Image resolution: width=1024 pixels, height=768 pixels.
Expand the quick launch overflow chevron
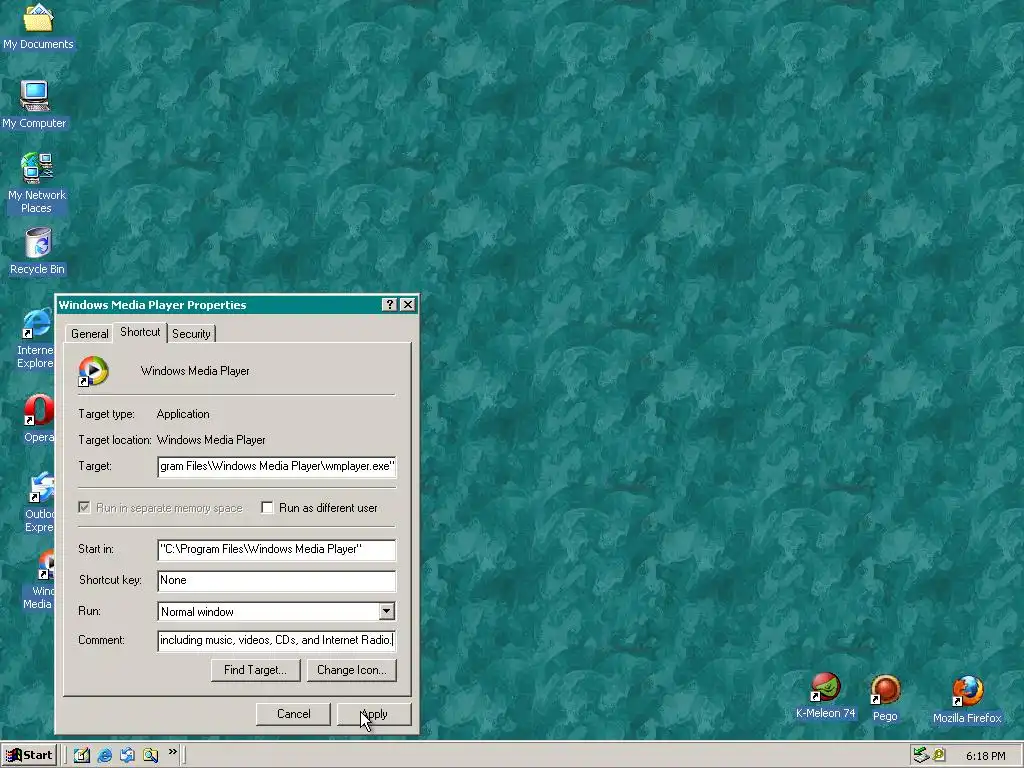[x=172, y=752]
